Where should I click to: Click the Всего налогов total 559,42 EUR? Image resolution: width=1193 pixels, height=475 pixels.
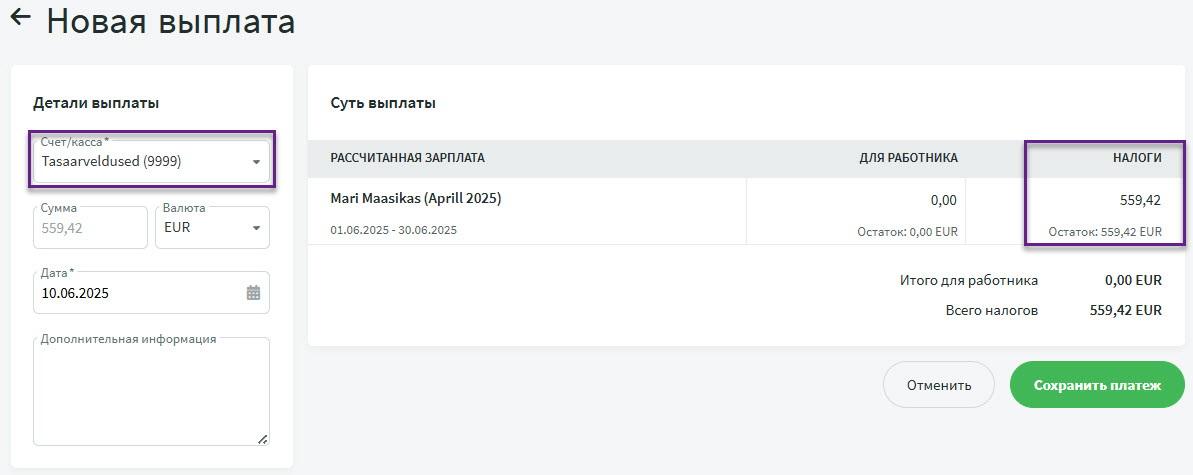click(x=1125, y=311)
